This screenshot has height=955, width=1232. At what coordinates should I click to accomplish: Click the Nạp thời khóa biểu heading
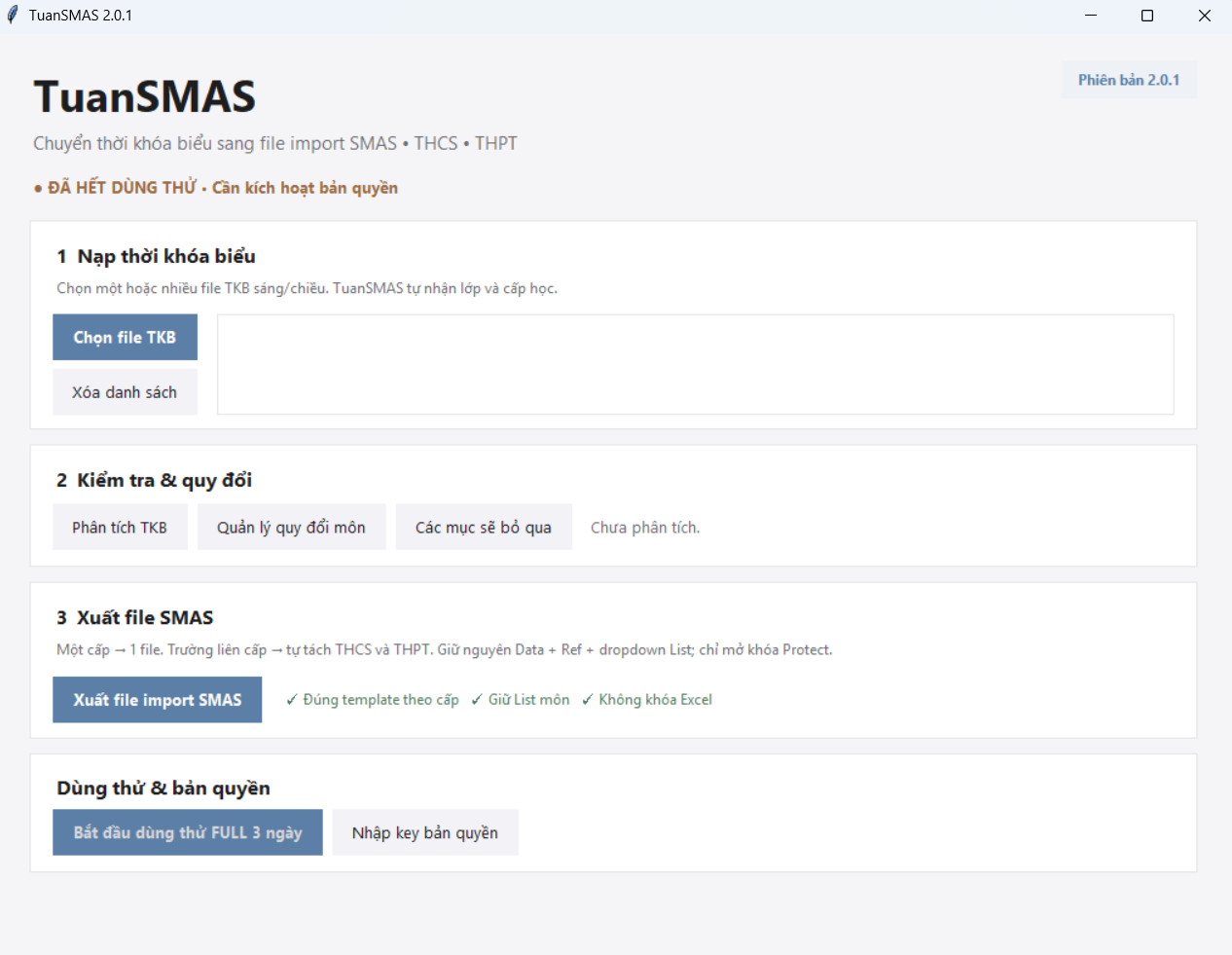pos(156,256)
